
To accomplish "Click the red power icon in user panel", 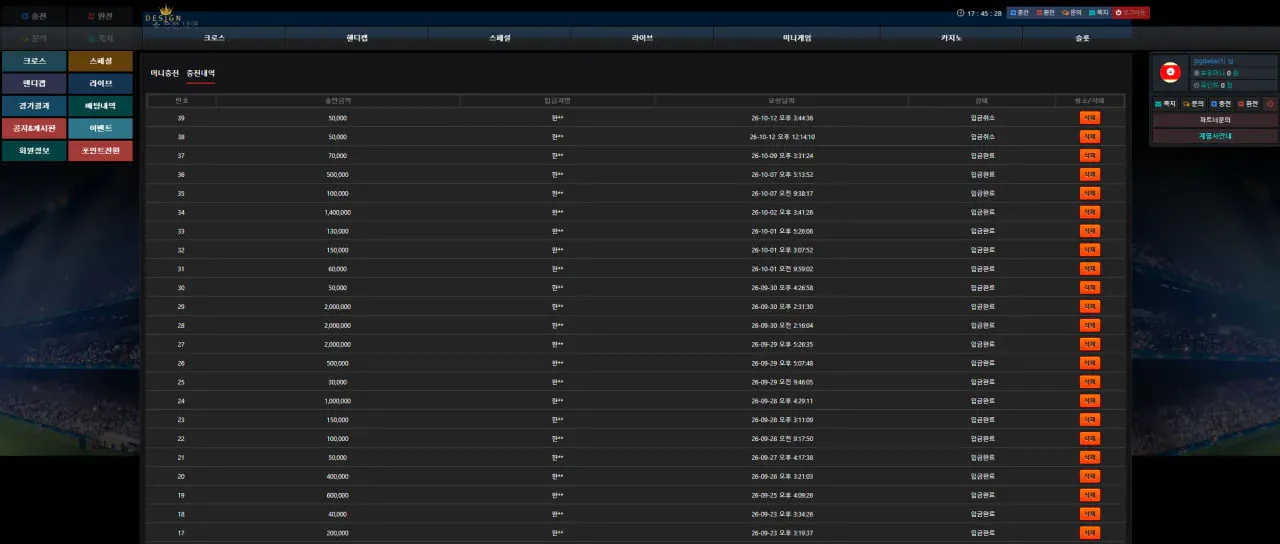I will tap(1271, 103).
